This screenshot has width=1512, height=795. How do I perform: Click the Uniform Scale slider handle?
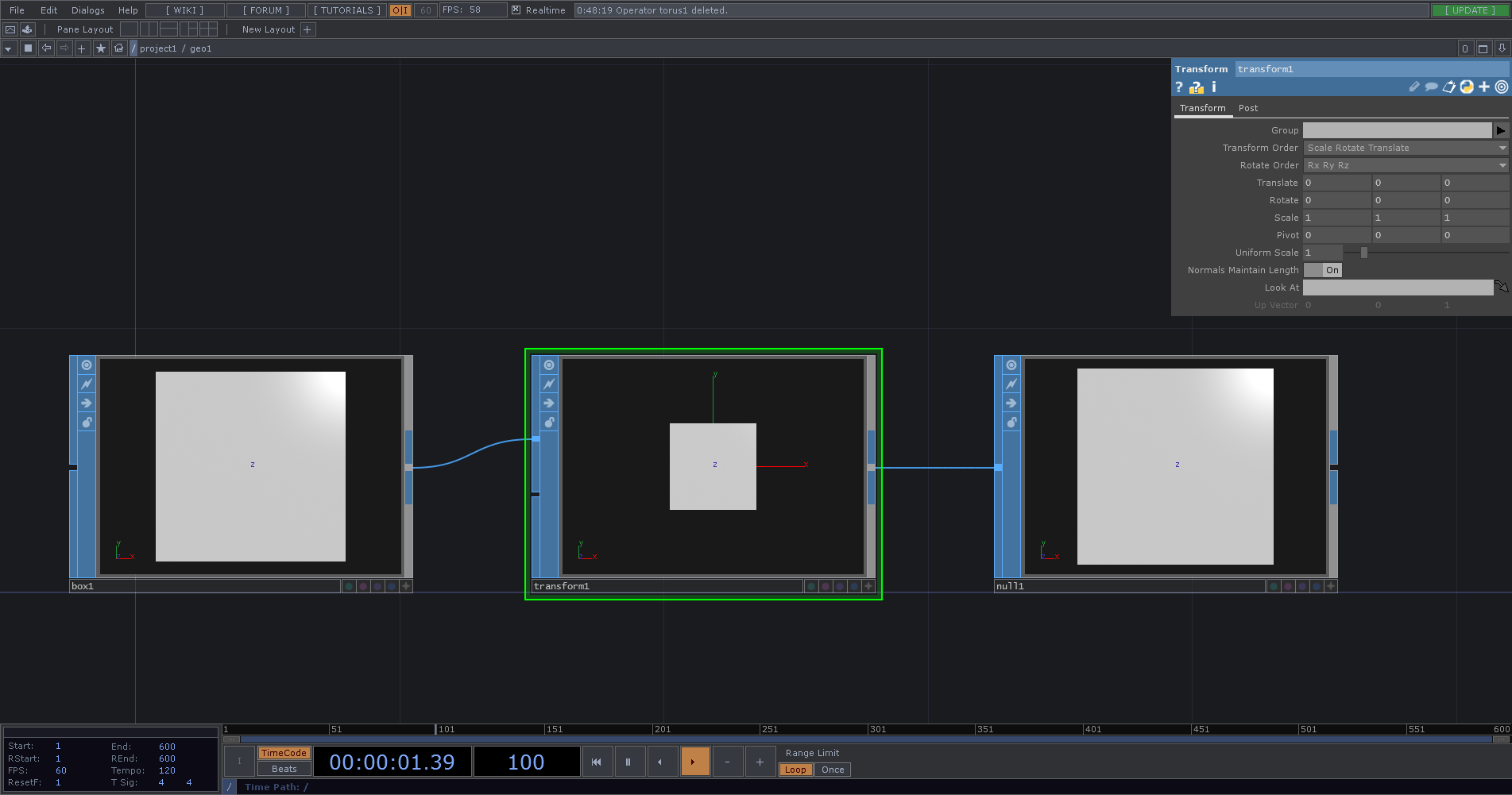[x=1364, y=253]
